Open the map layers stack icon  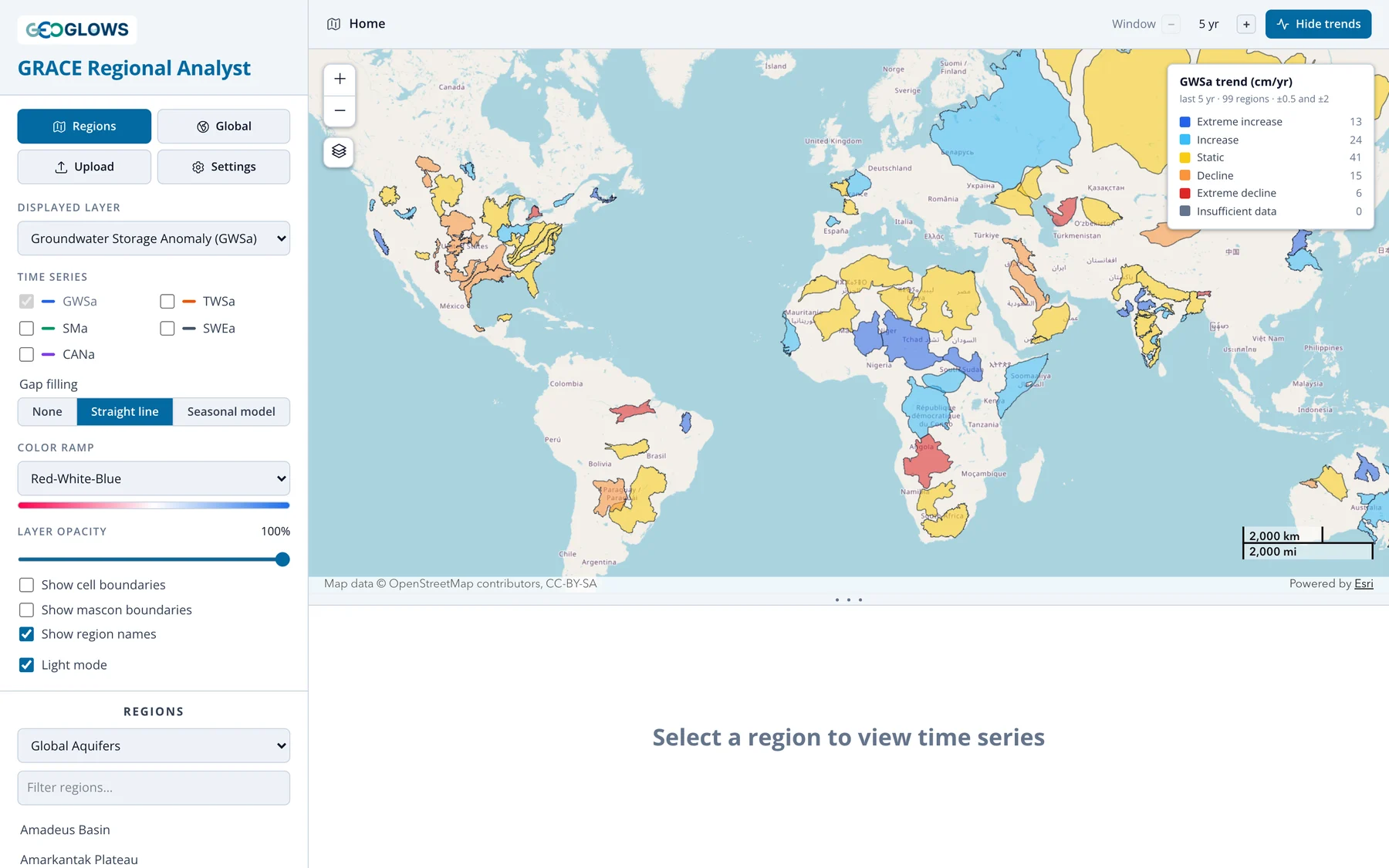point(339,151)
